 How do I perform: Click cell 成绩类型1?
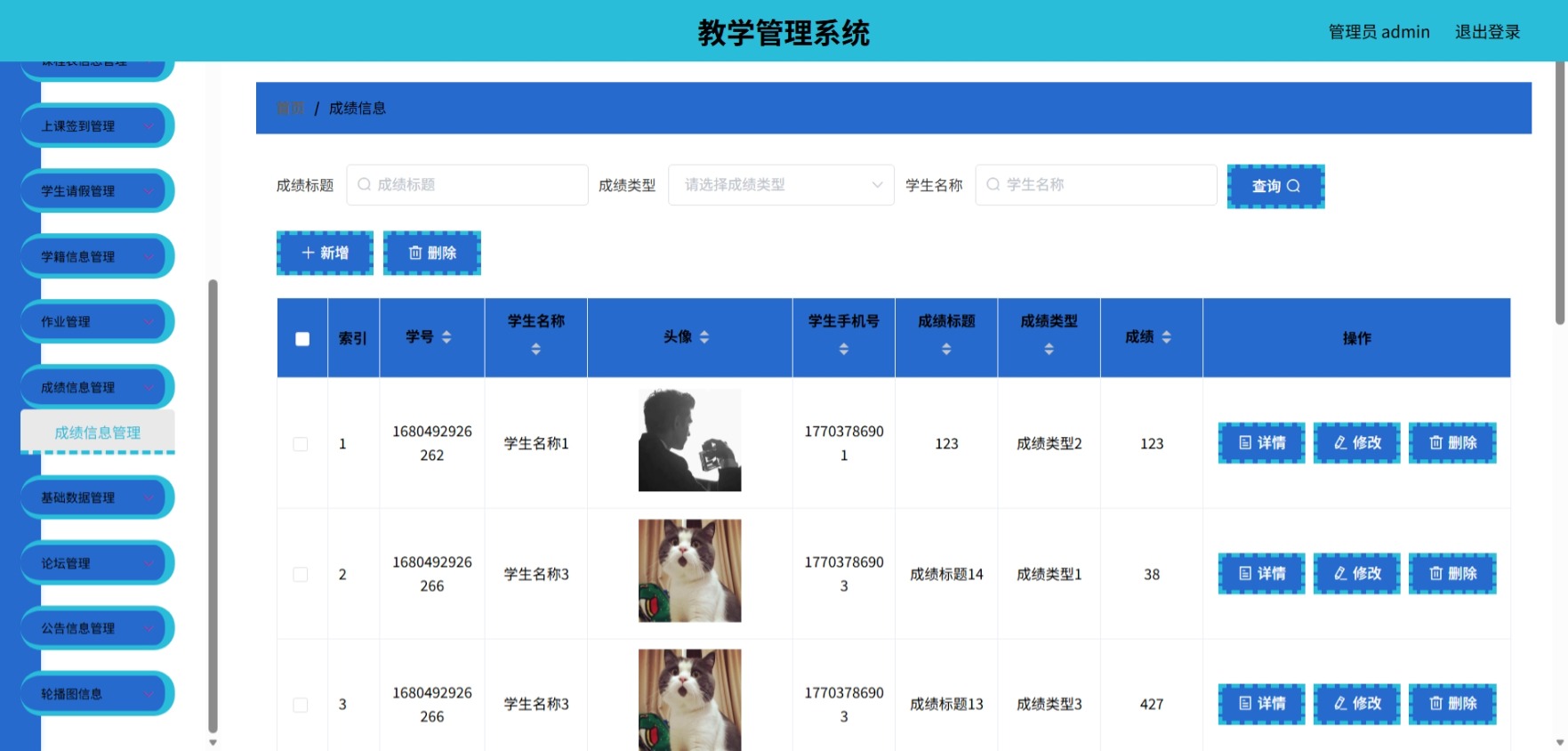1049,574
